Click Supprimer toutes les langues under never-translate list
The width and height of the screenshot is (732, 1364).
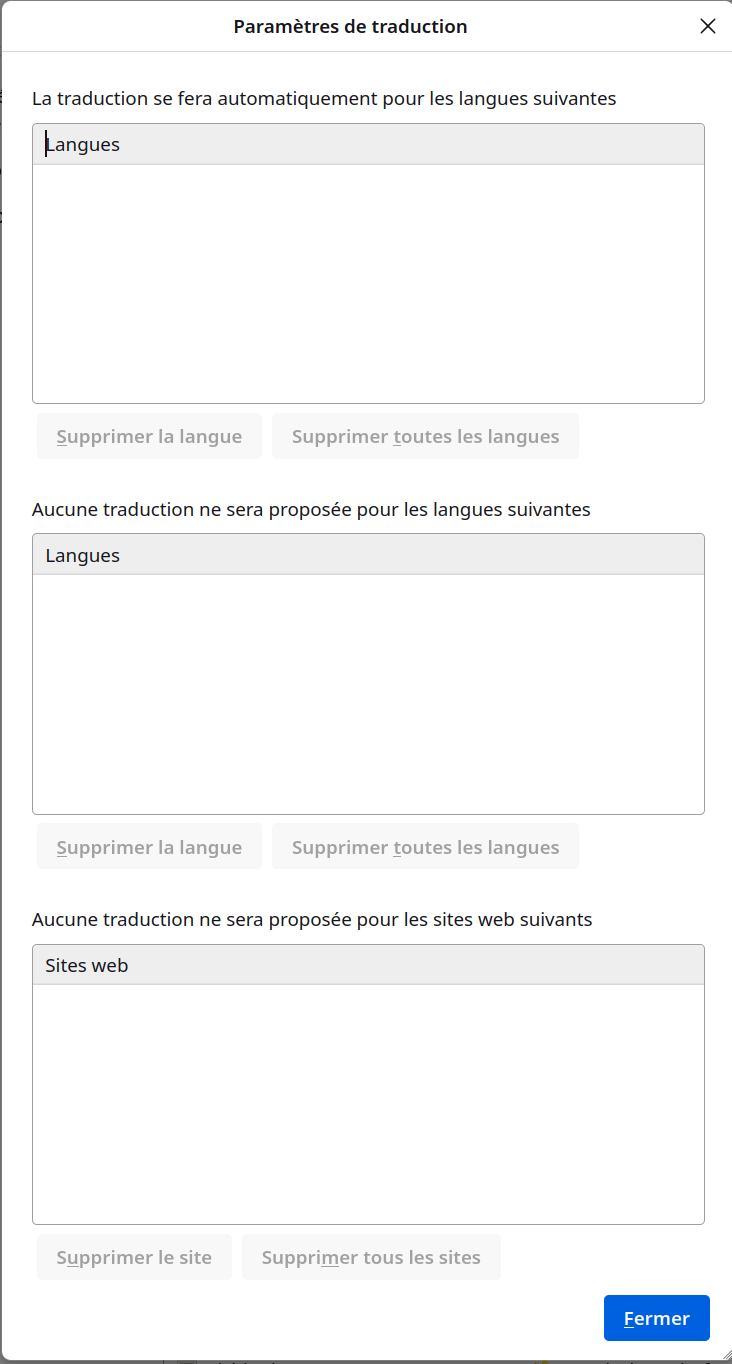click(x=425, y=847)
